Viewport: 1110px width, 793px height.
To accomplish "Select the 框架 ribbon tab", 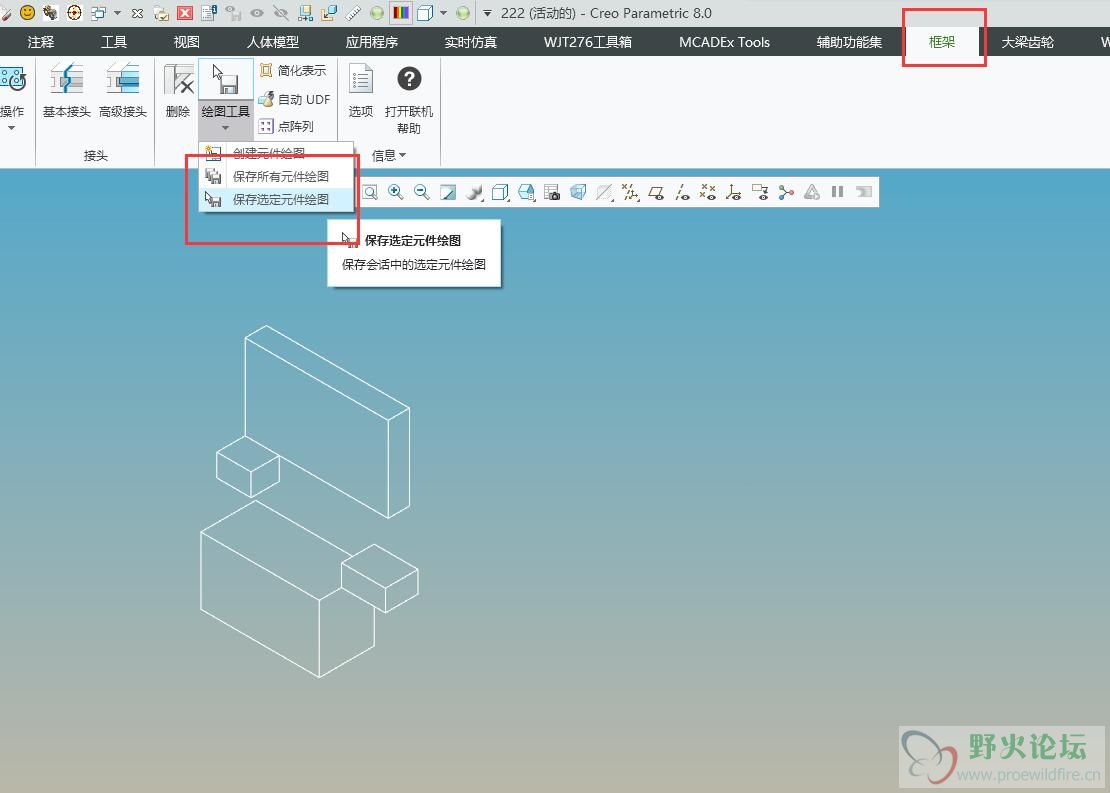I will [942, 42].
